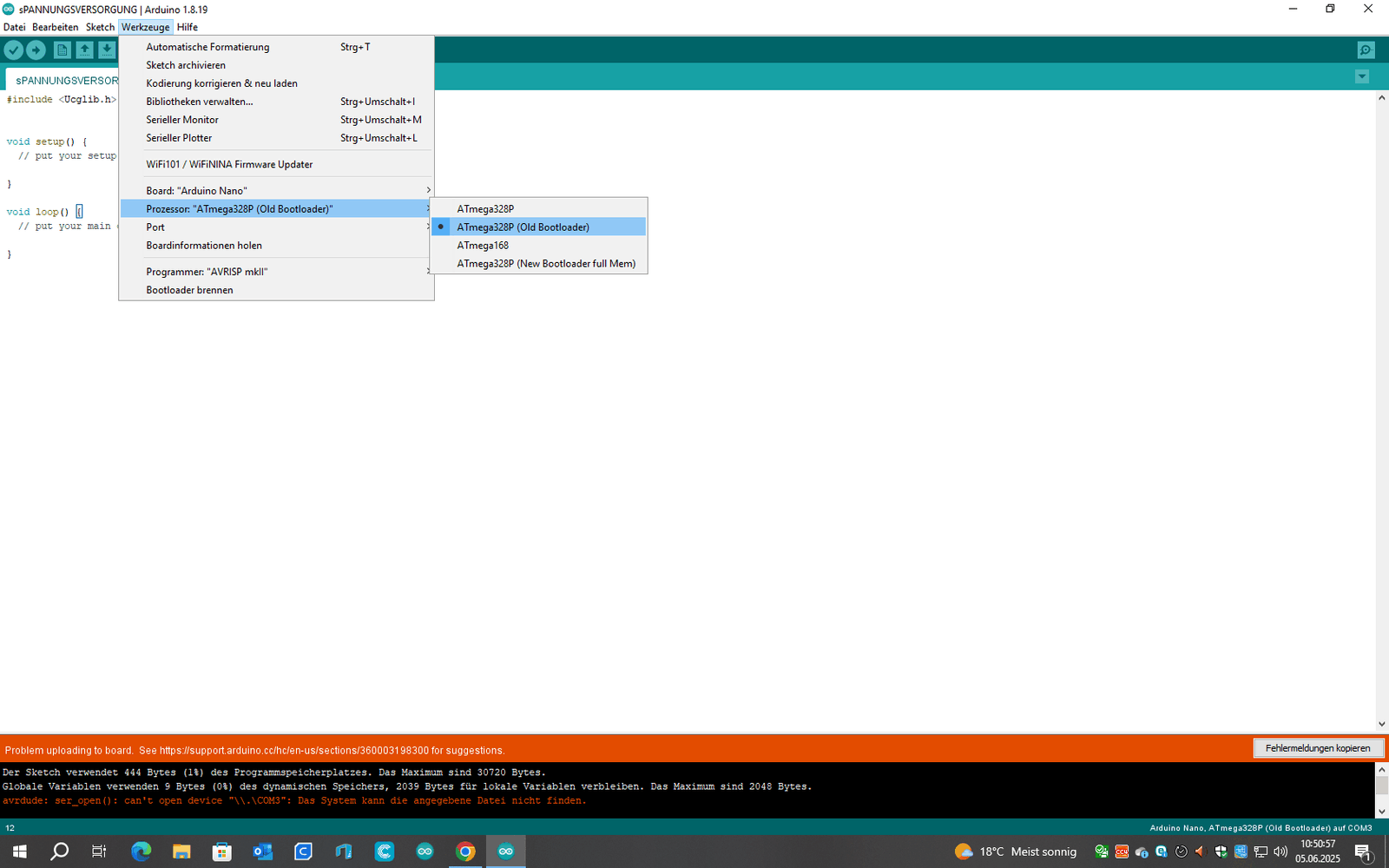Select ATmega328P (Old Bootloader) processor option
Screen dimensions: 1389x868
(x=523, y=227)
